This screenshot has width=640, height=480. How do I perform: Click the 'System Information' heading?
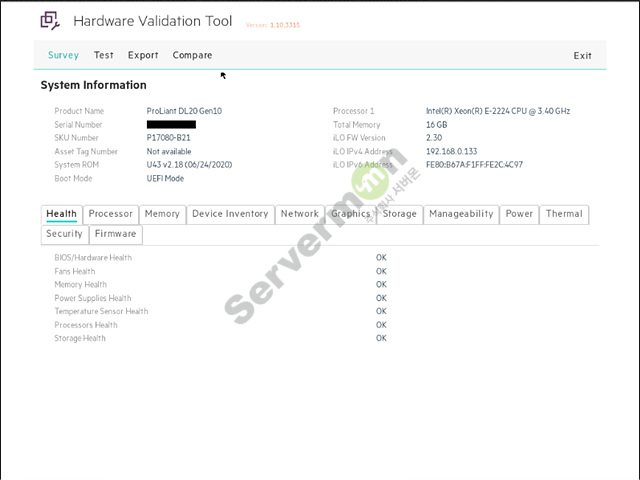pos(93,85)
